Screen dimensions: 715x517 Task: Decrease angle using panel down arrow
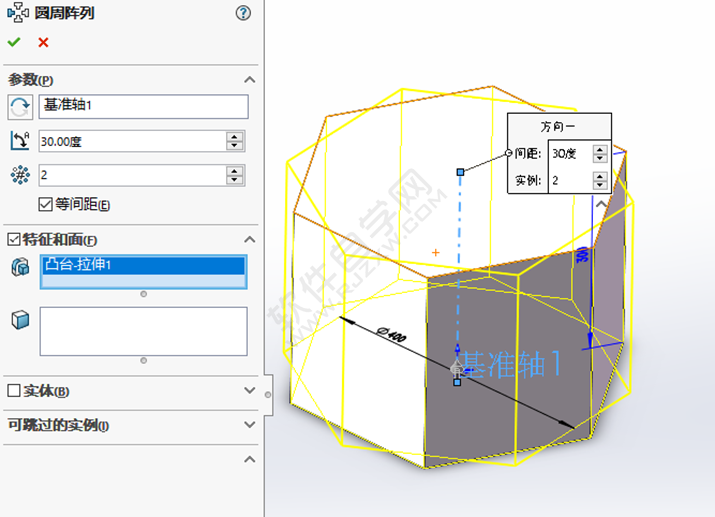234,146
